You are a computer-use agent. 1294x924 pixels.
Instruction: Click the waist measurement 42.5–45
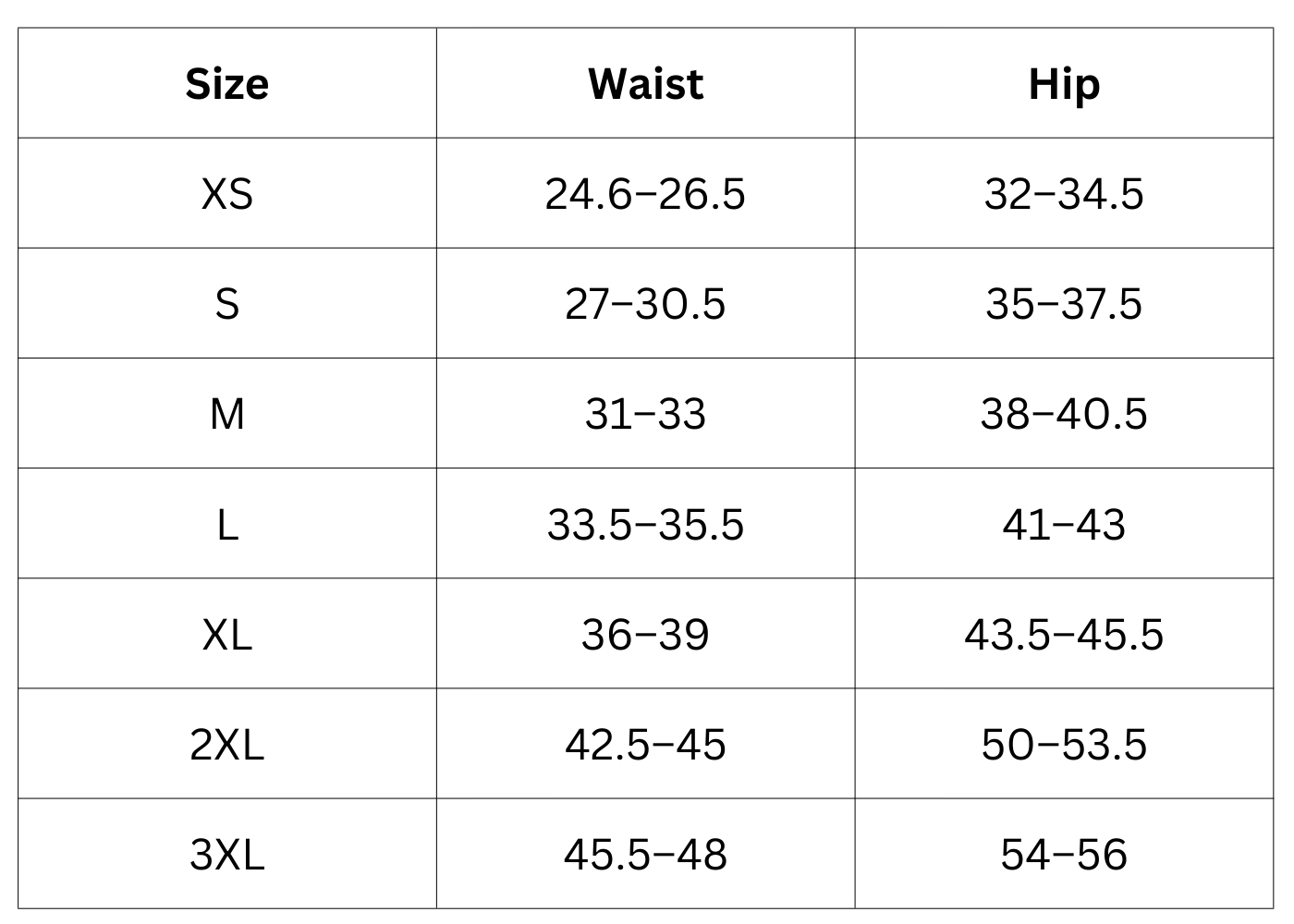645,744
